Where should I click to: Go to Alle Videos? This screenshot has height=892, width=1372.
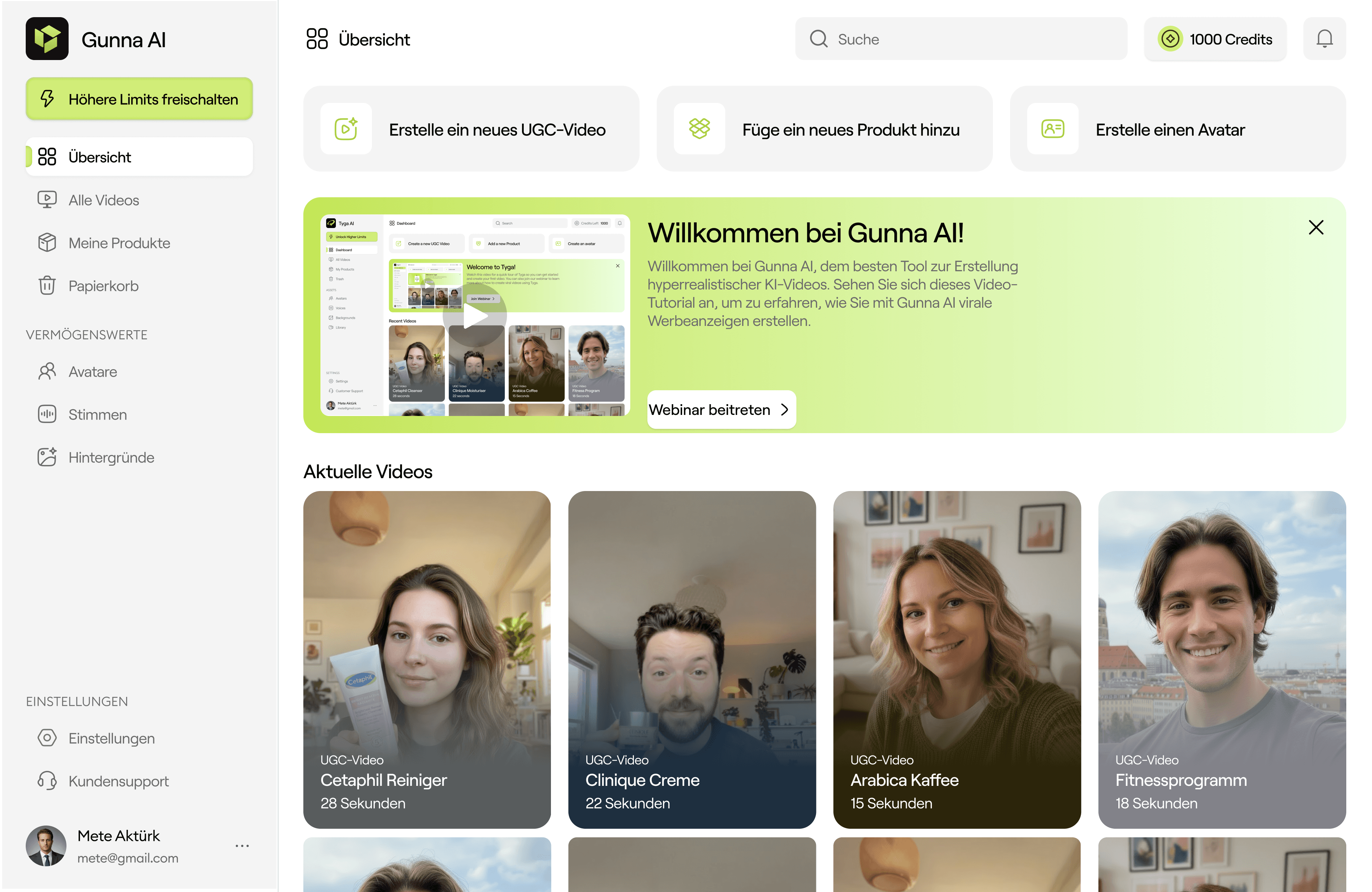104,200
